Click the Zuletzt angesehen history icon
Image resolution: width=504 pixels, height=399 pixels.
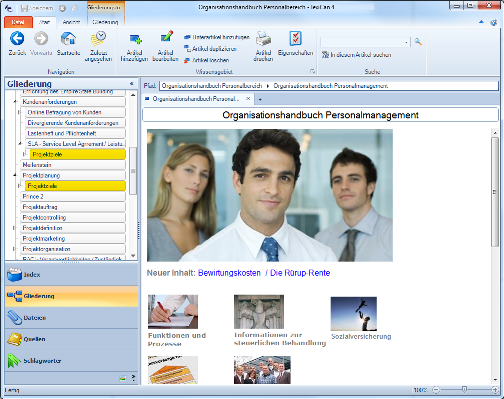(x=98, y=39)
